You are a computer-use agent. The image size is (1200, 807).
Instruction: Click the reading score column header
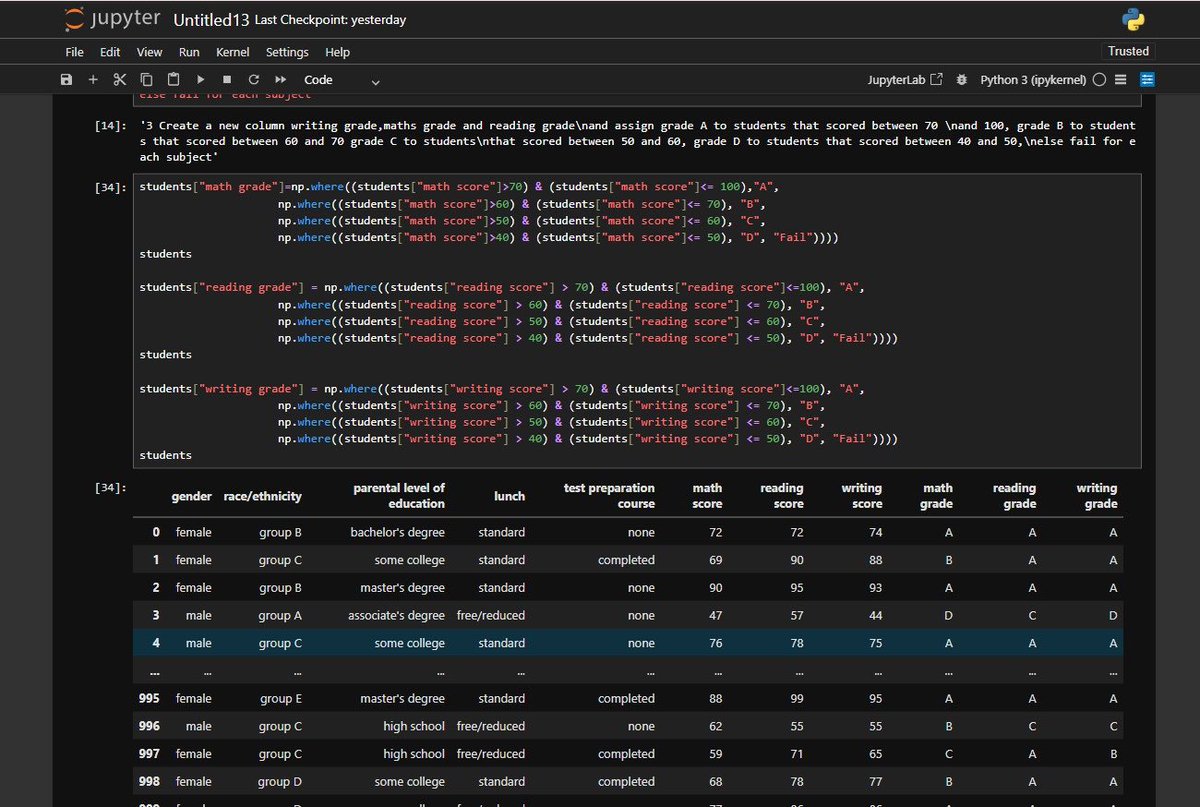(x=782, y=496)
